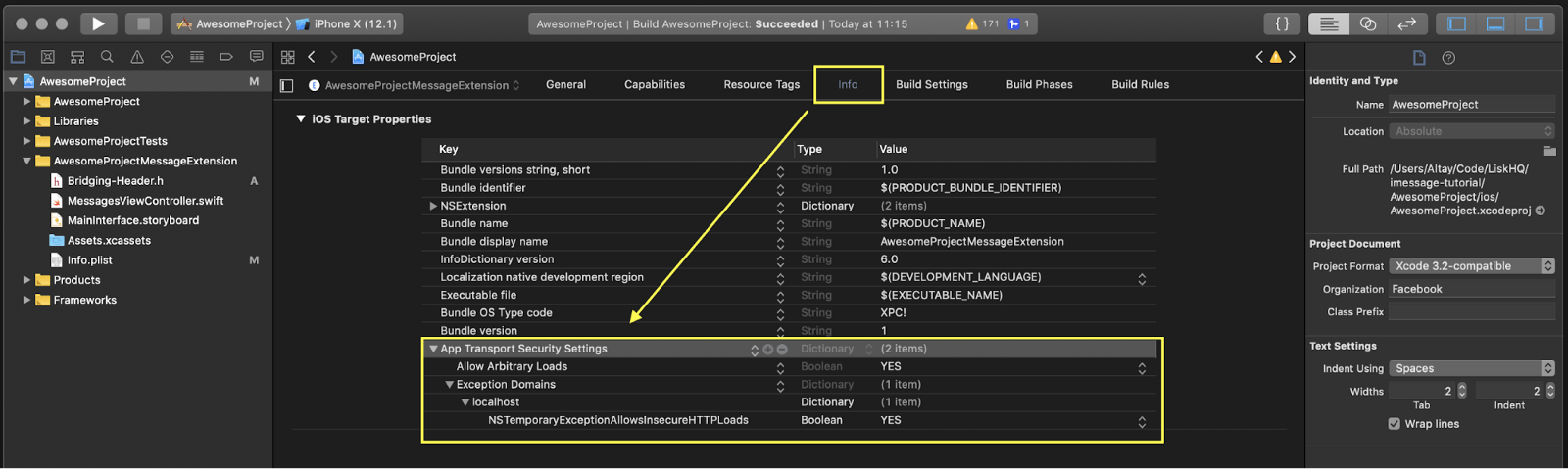
Task: Expand the Libraries group
Action: click(26, 121)
